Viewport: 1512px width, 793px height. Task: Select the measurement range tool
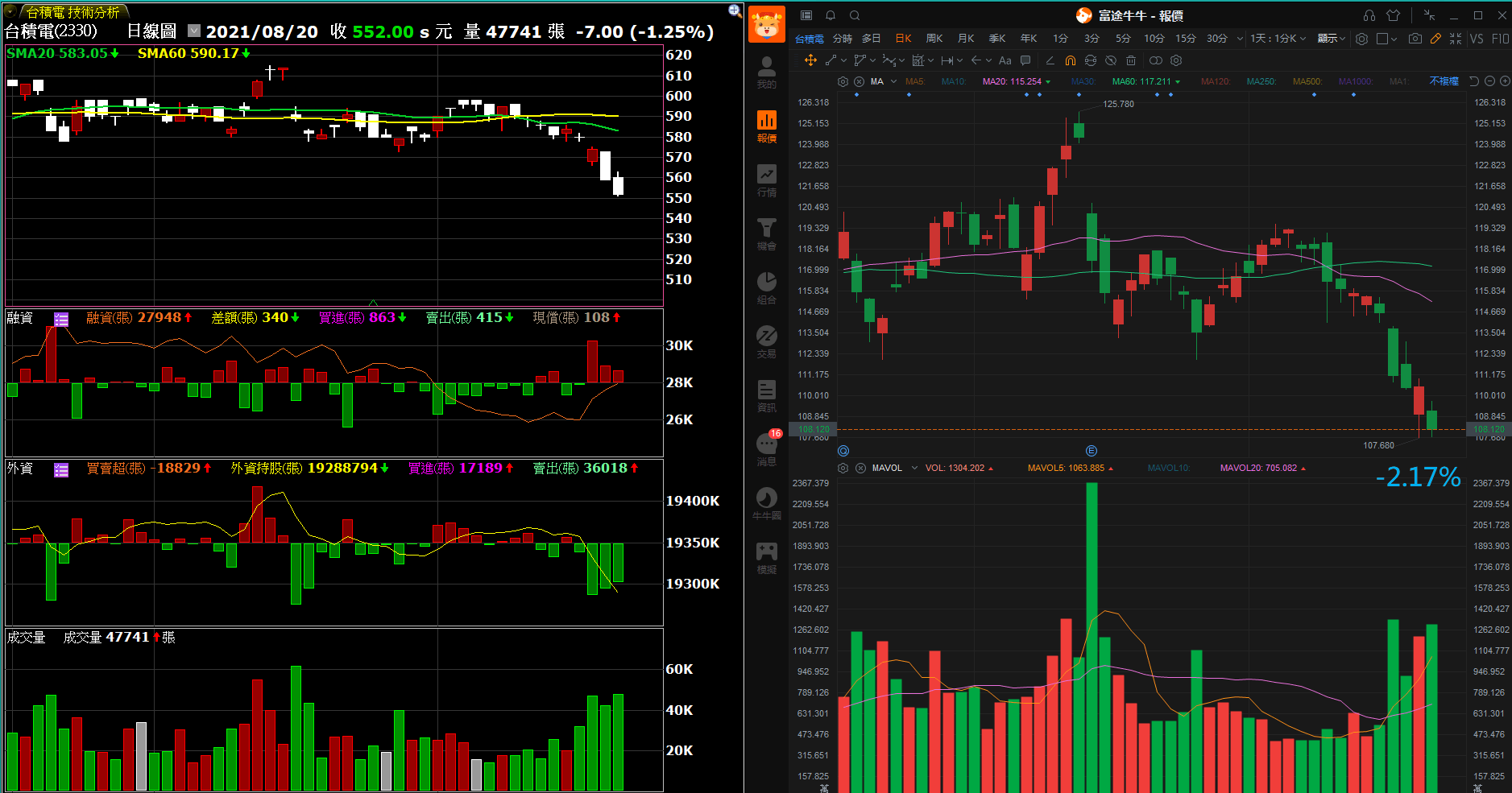click(947, 60)
